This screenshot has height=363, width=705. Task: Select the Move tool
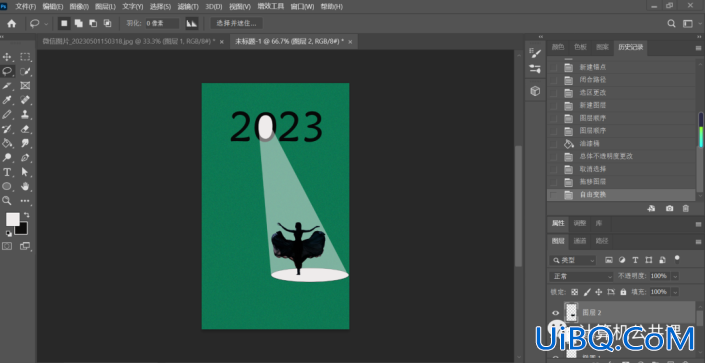(7, 57)
